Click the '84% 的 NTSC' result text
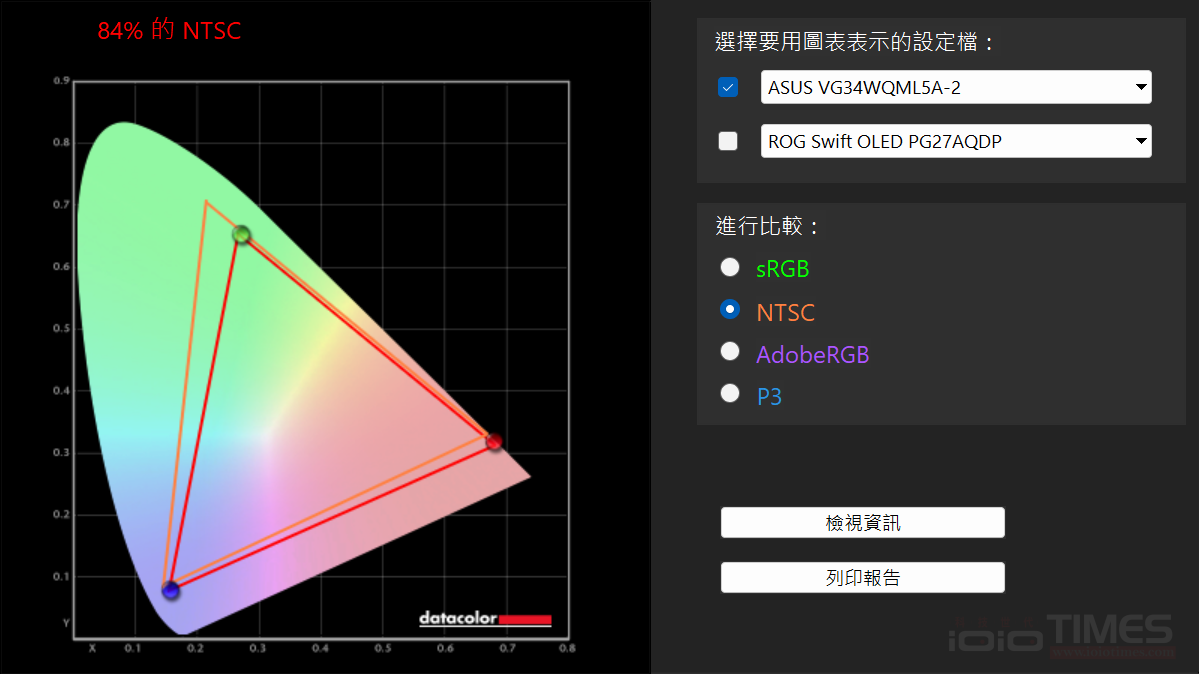This screenshot has height=674, width=1199. pyautogui.click(x=169, y=31)
